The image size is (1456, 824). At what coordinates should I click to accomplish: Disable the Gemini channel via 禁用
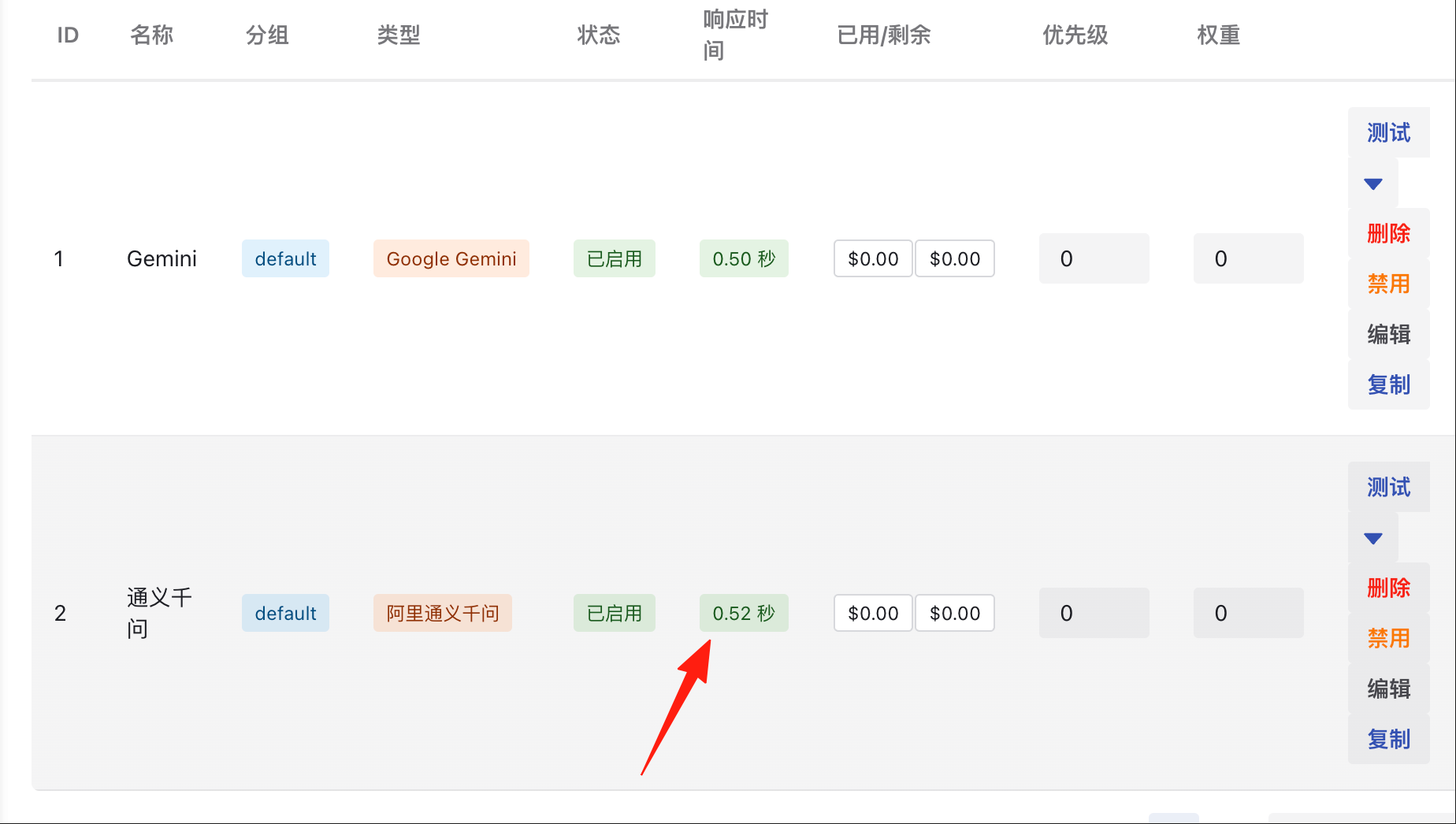pyautogui.click(x=1388, y=284)
